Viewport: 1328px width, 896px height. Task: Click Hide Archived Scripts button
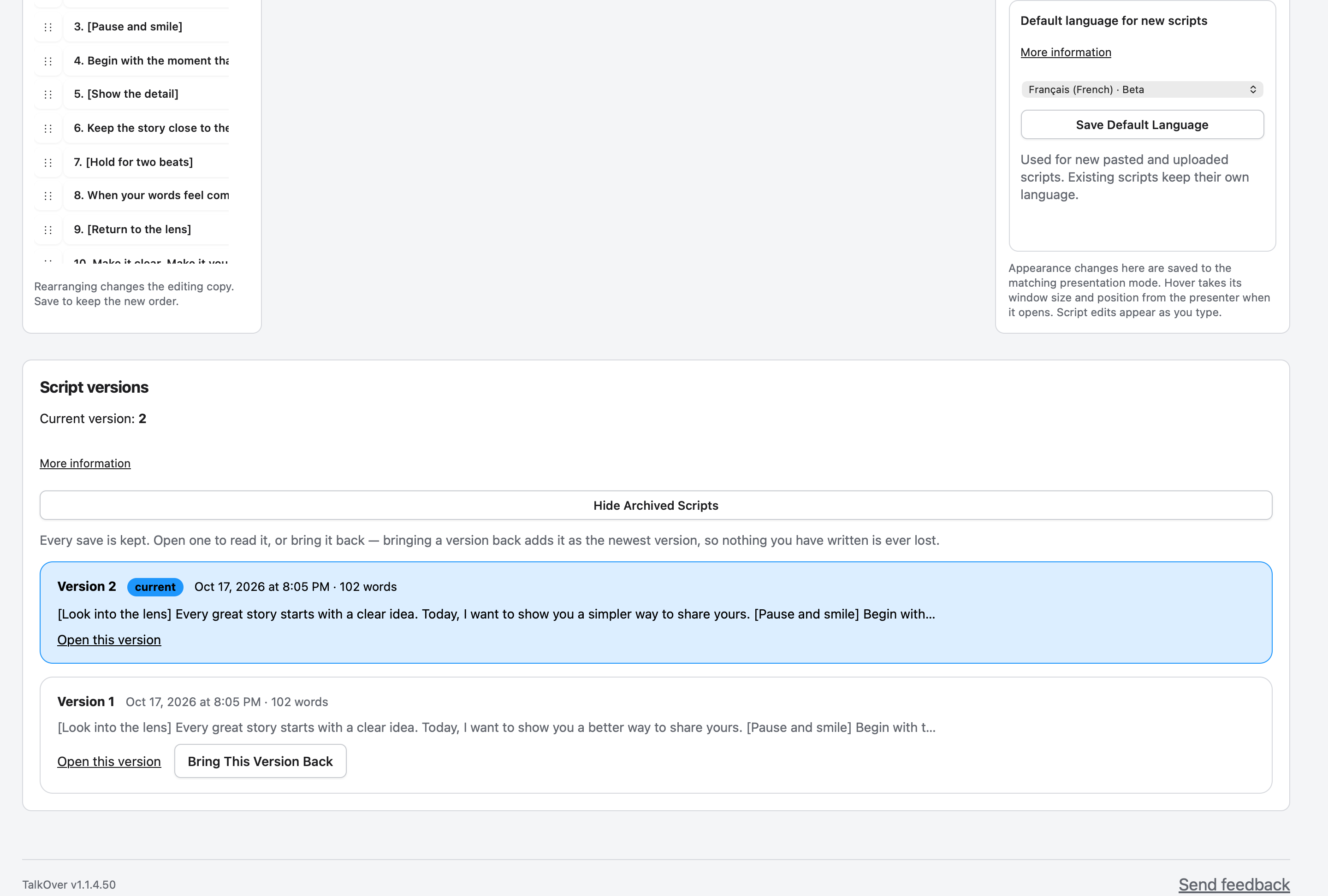(x=655, y=506)
